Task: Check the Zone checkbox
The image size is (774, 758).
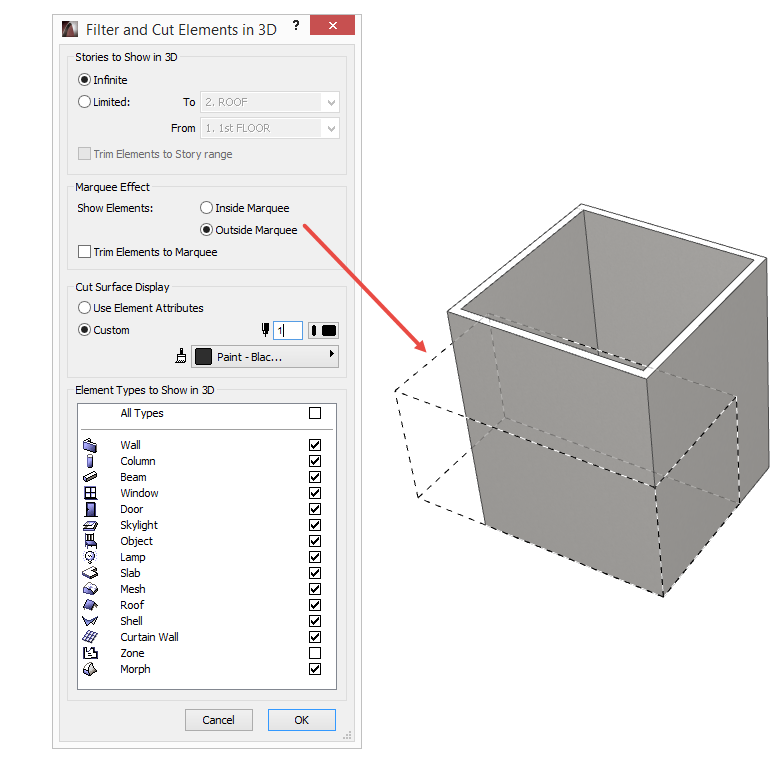Action: 315,653
